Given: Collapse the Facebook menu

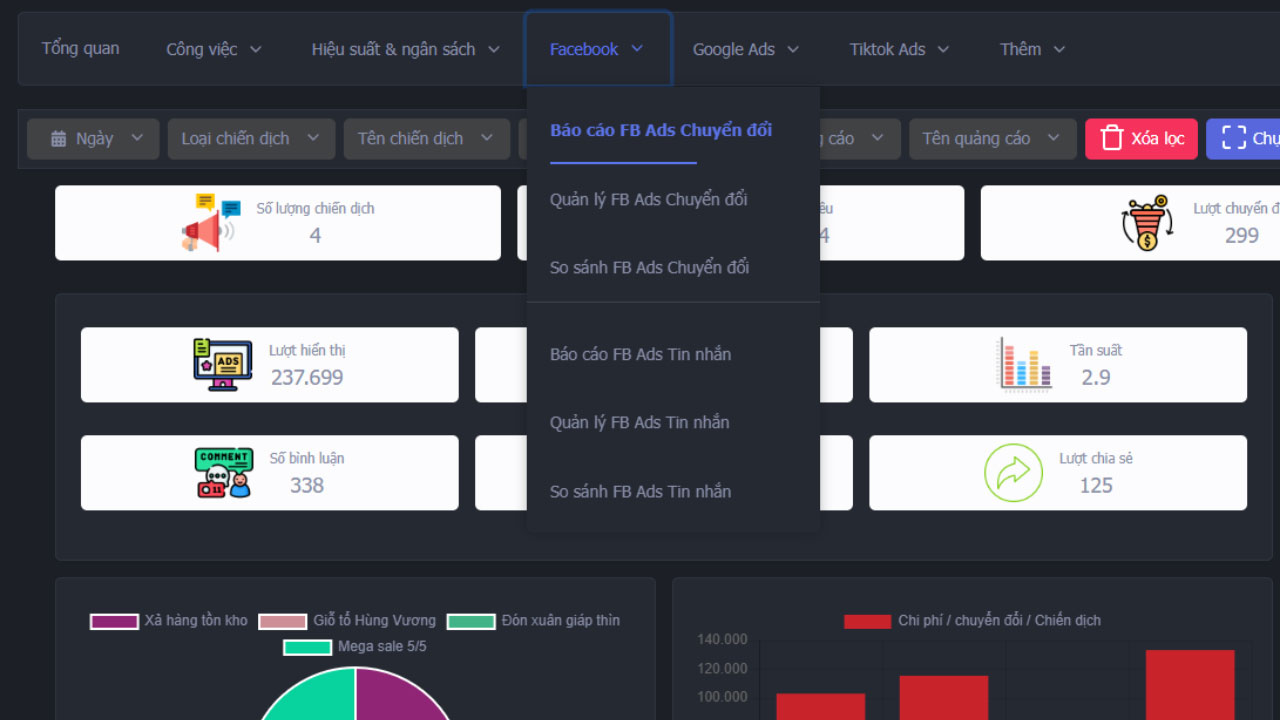Looking at the screenshot, I should tap(597, 49).
